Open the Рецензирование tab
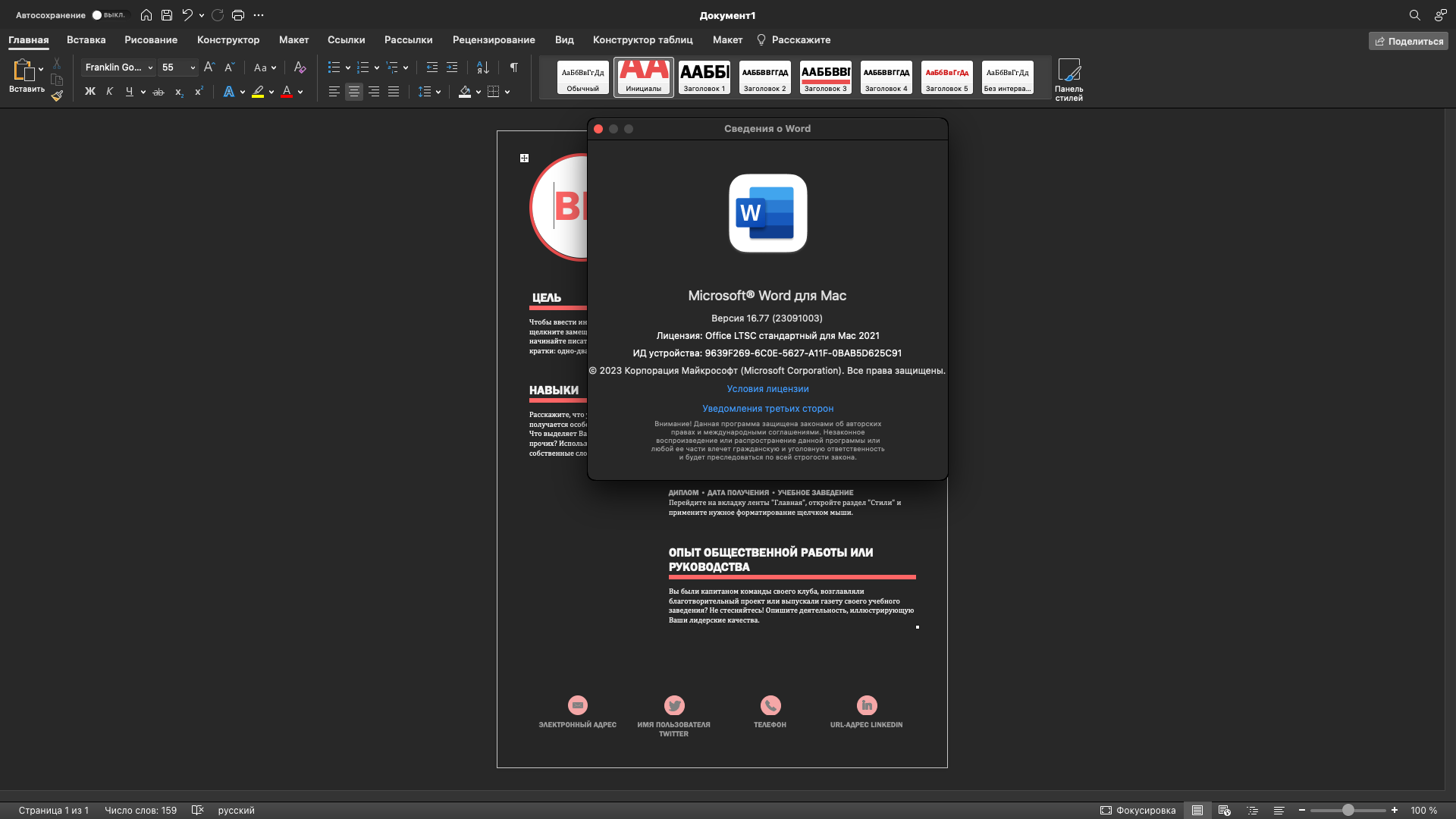This screenshot has width=1456, height=819. point(494,40)
